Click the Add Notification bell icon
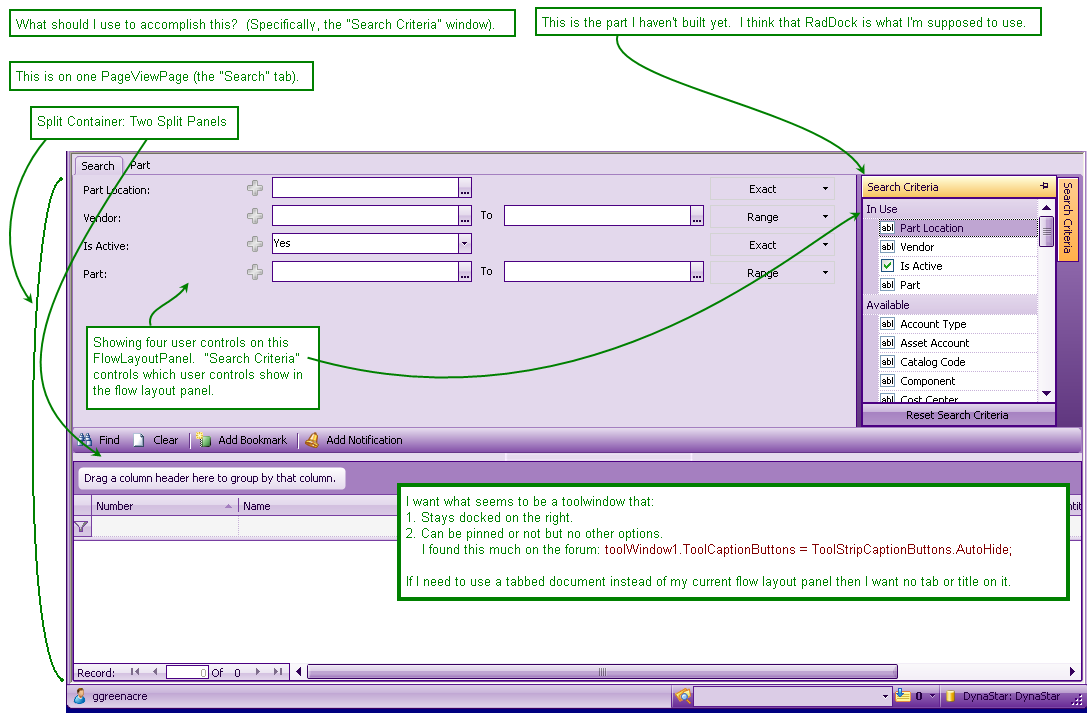This screenshot has width=1087, height=713. point(312,439)
